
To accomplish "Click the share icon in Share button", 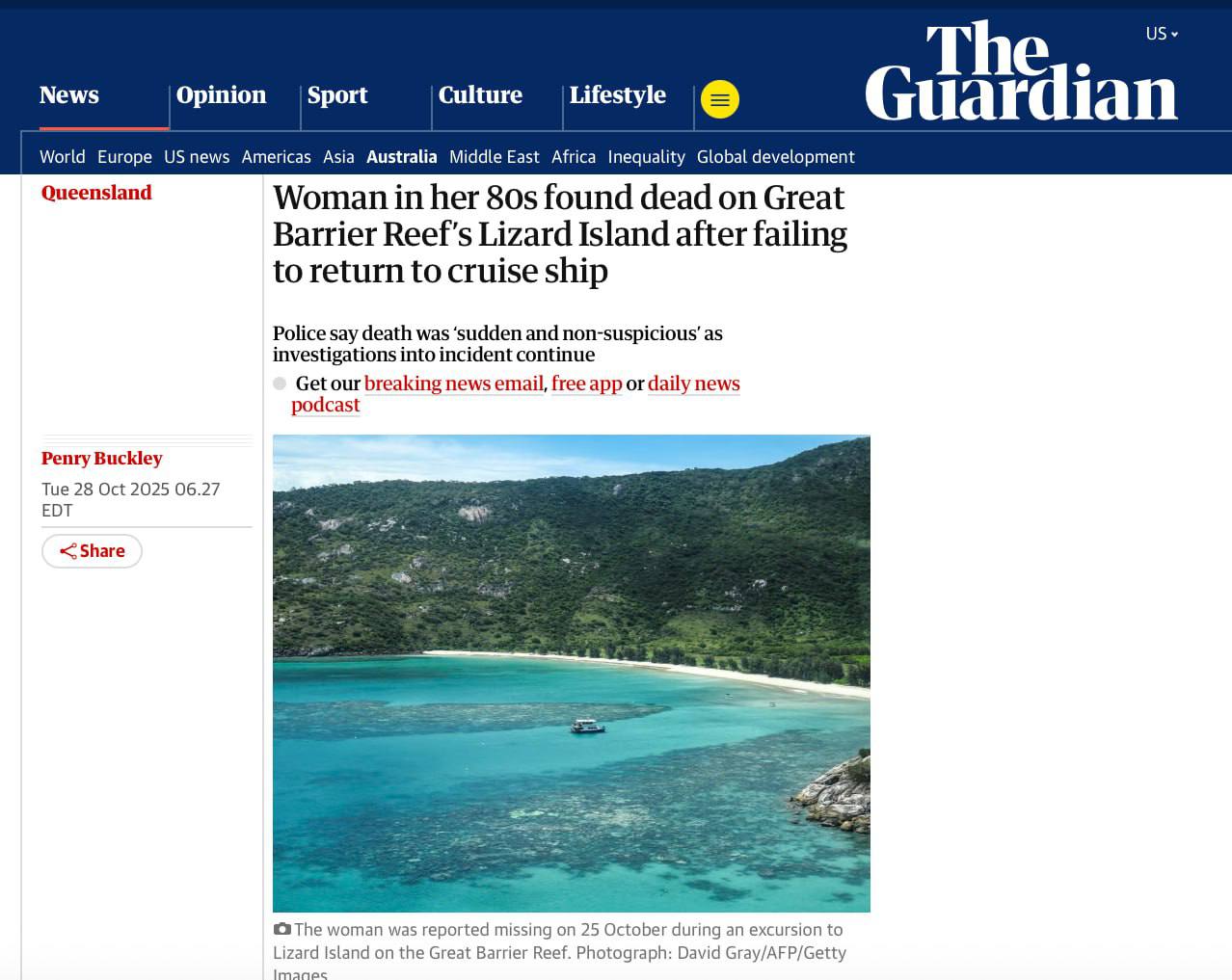I will (x=68, y=551).
